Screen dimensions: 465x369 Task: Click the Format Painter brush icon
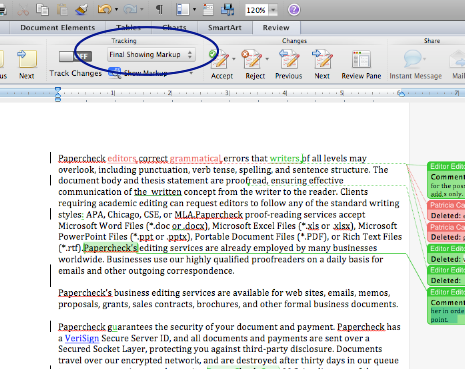pyautogui.click(x=82, y=9)
